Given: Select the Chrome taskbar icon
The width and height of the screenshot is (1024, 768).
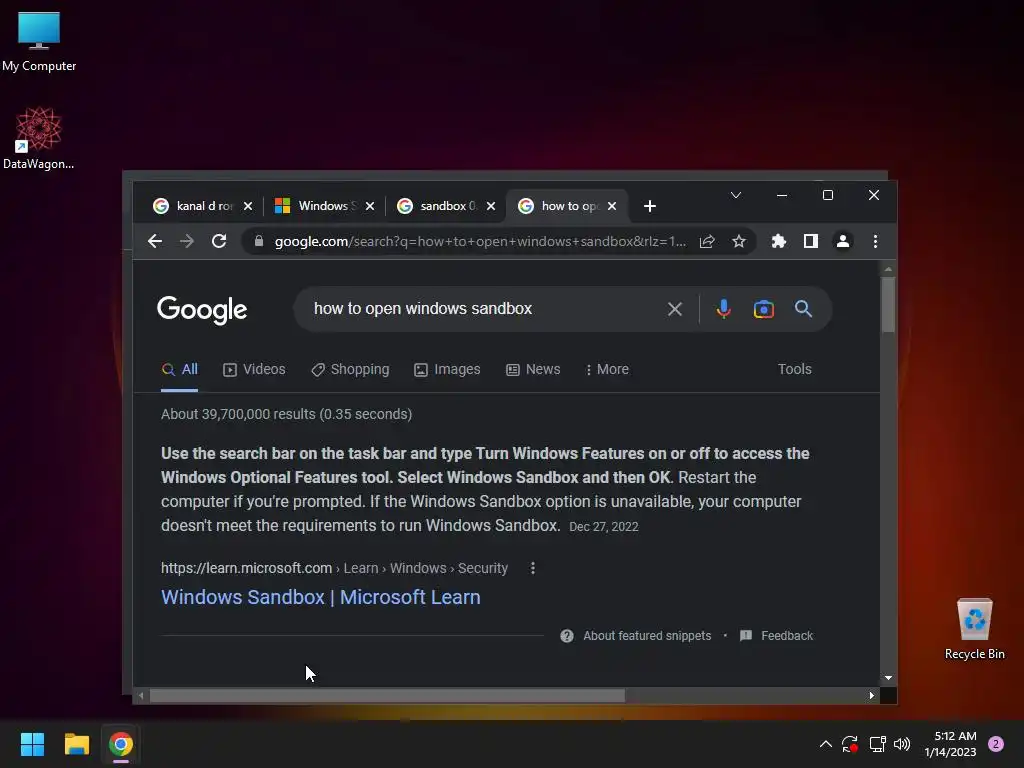Looking at the screenshot, I should coord(121,744).
